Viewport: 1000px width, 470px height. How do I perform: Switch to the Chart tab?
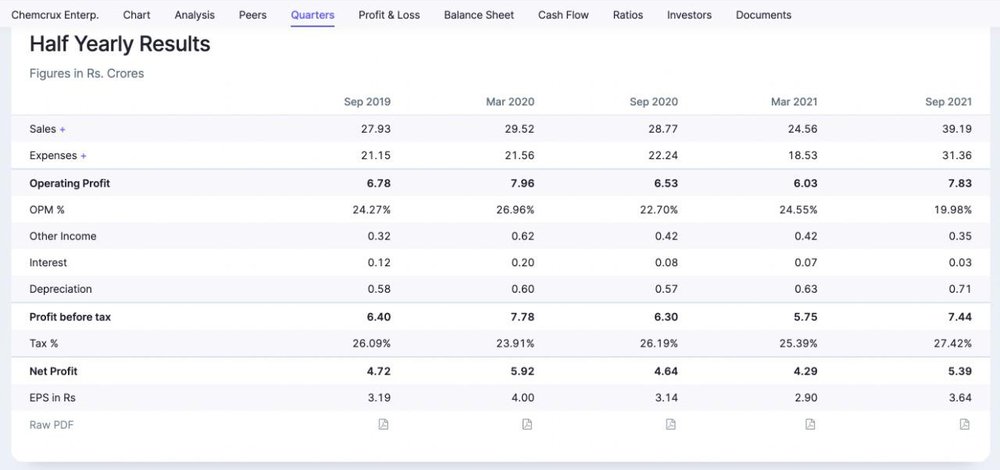click(136, 15)
